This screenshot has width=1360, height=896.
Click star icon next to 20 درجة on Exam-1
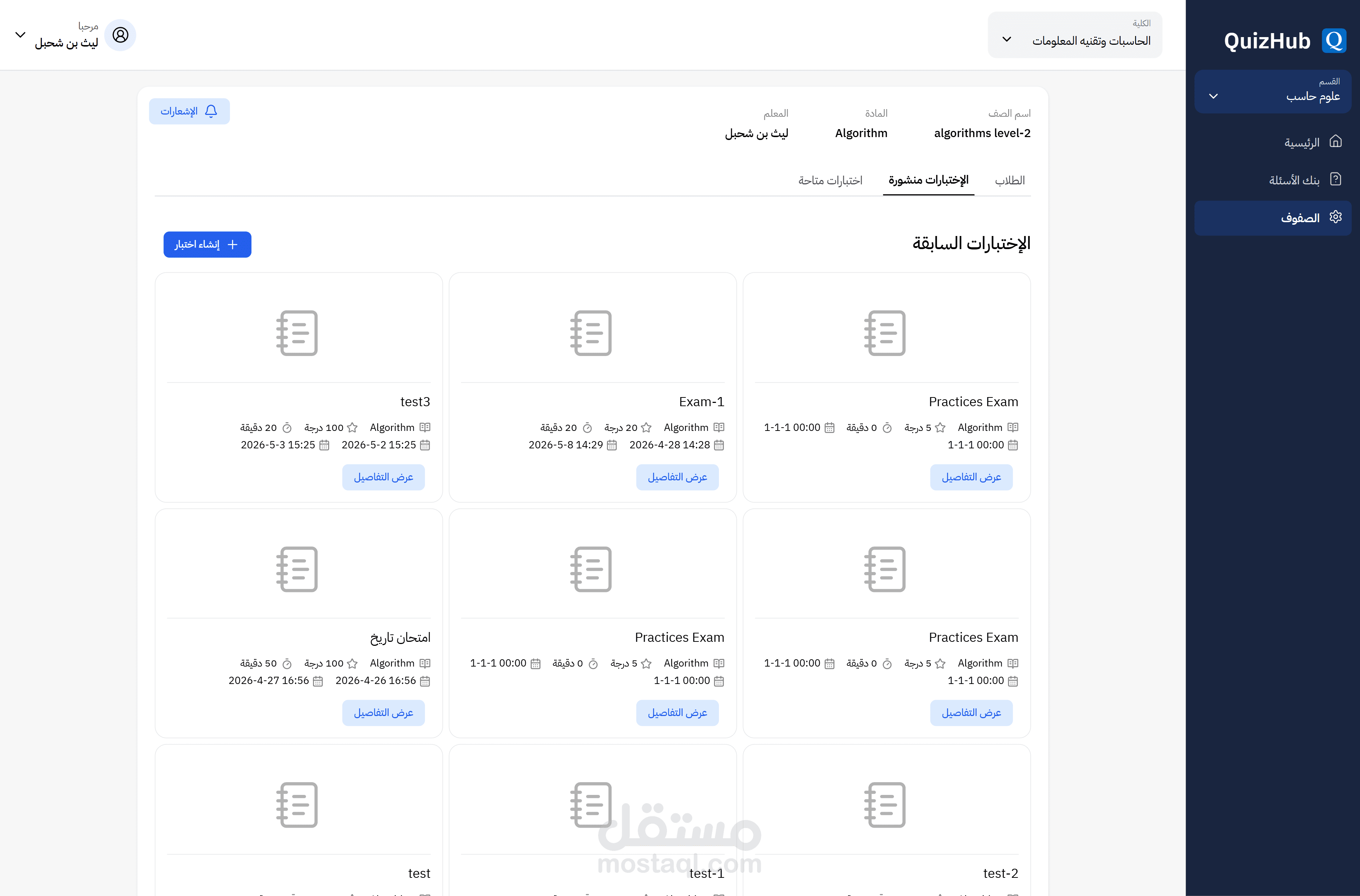(646, 427)
